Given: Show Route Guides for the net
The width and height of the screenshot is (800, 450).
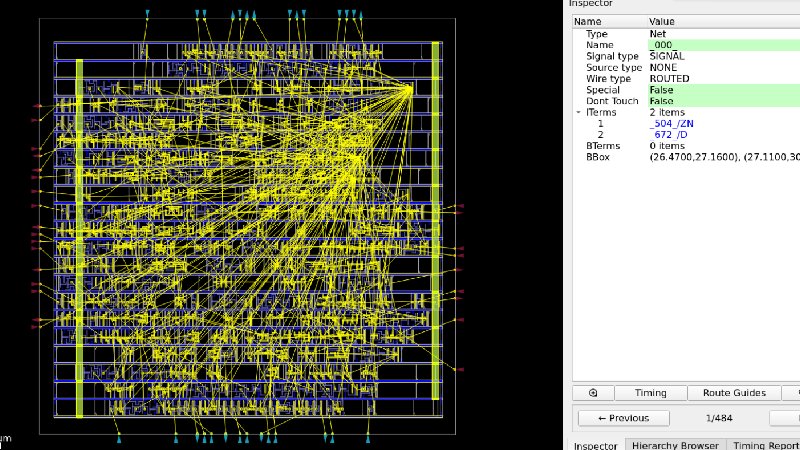Looking at the screenshot, I should point(734,393).
